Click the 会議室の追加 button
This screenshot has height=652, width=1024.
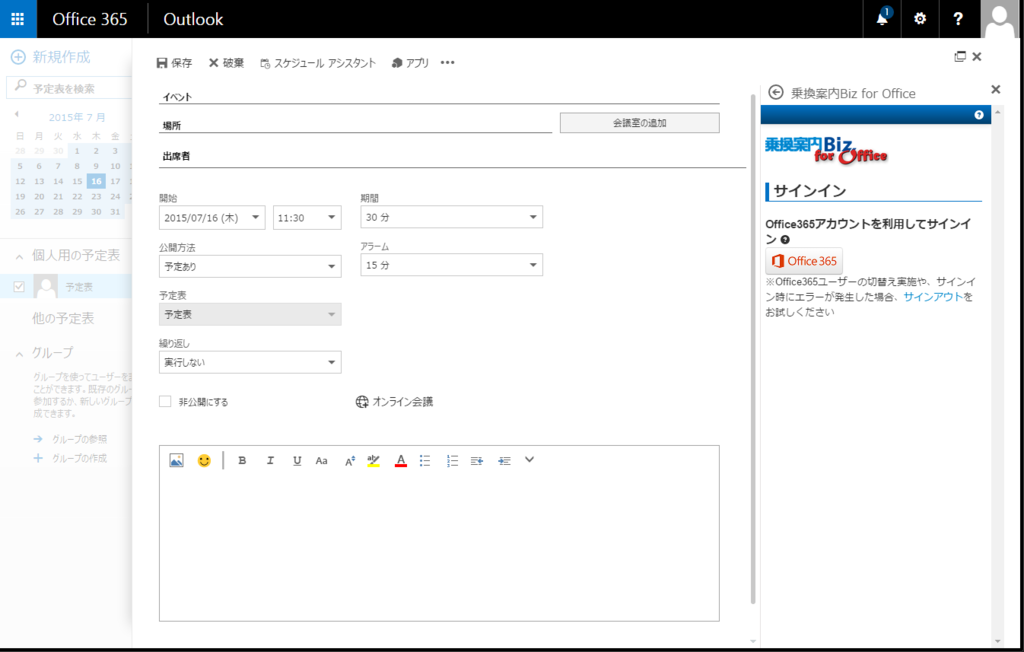(639, 122)
